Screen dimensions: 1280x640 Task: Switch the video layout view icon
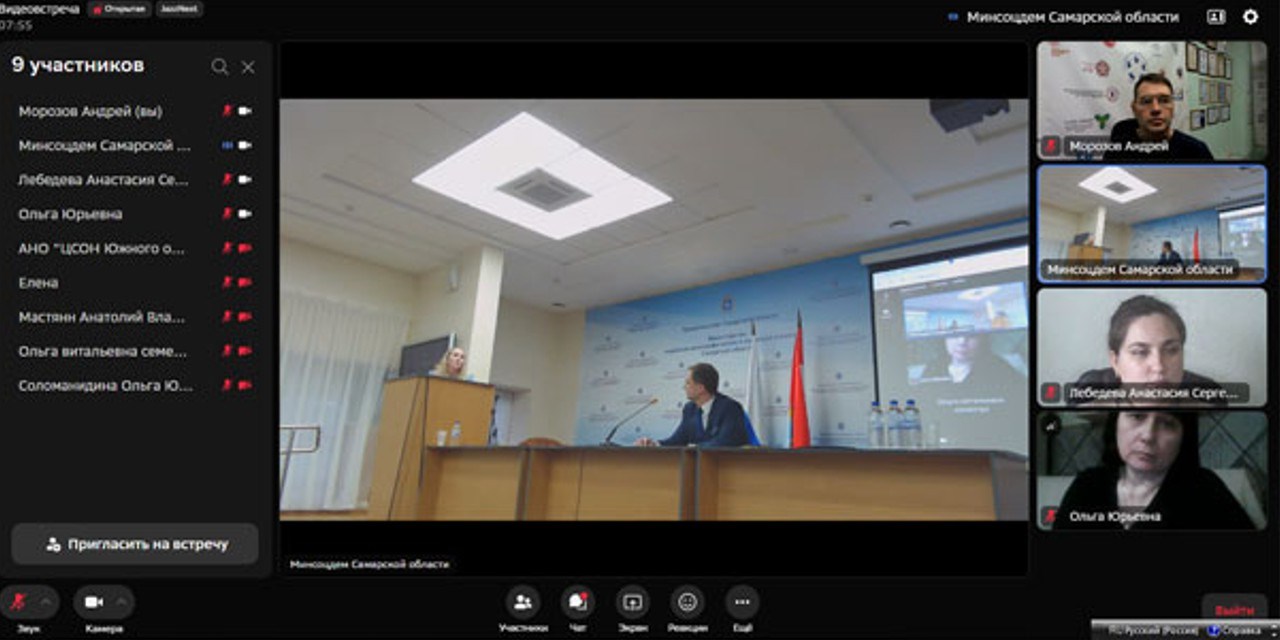(1216, 17)
